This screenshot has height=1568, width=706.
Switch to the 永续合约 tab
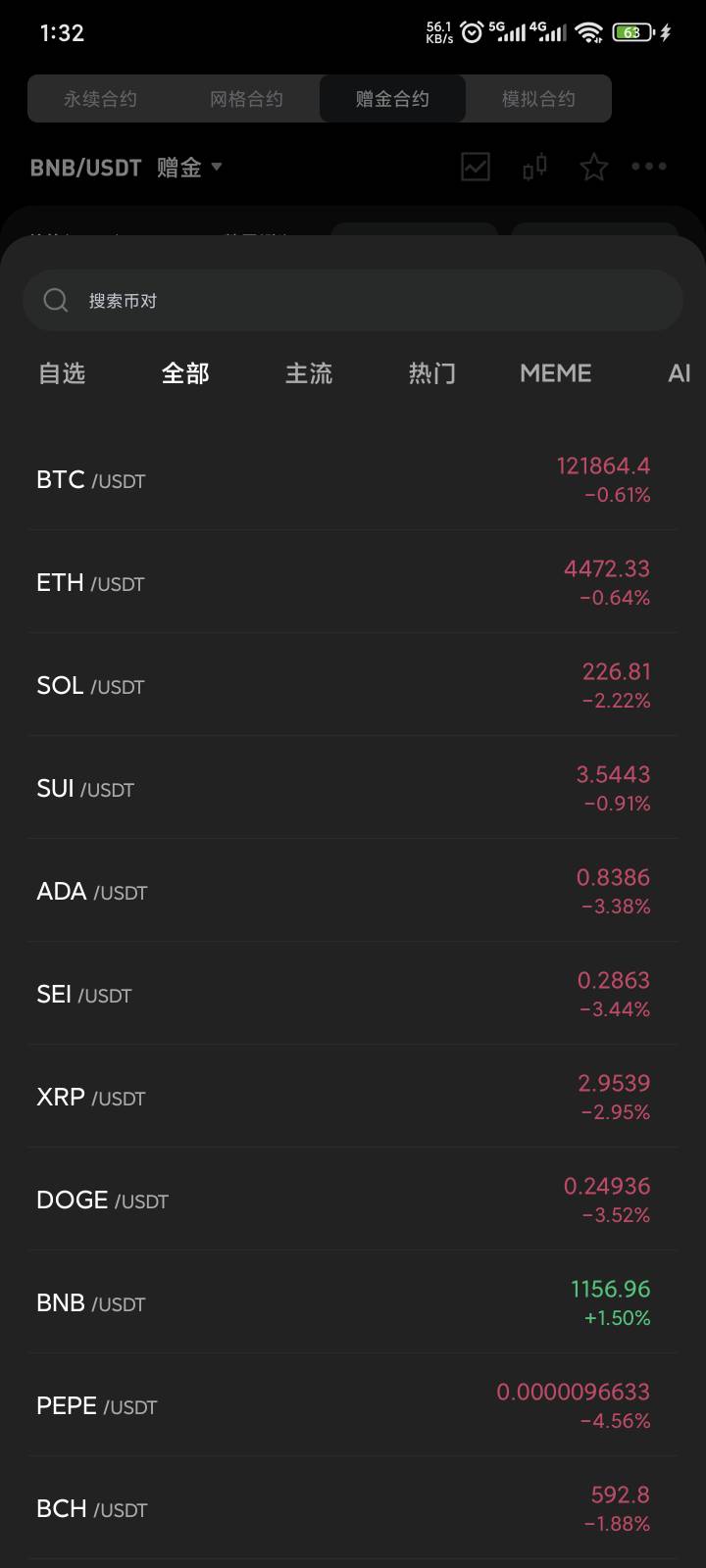click(100, 99)
